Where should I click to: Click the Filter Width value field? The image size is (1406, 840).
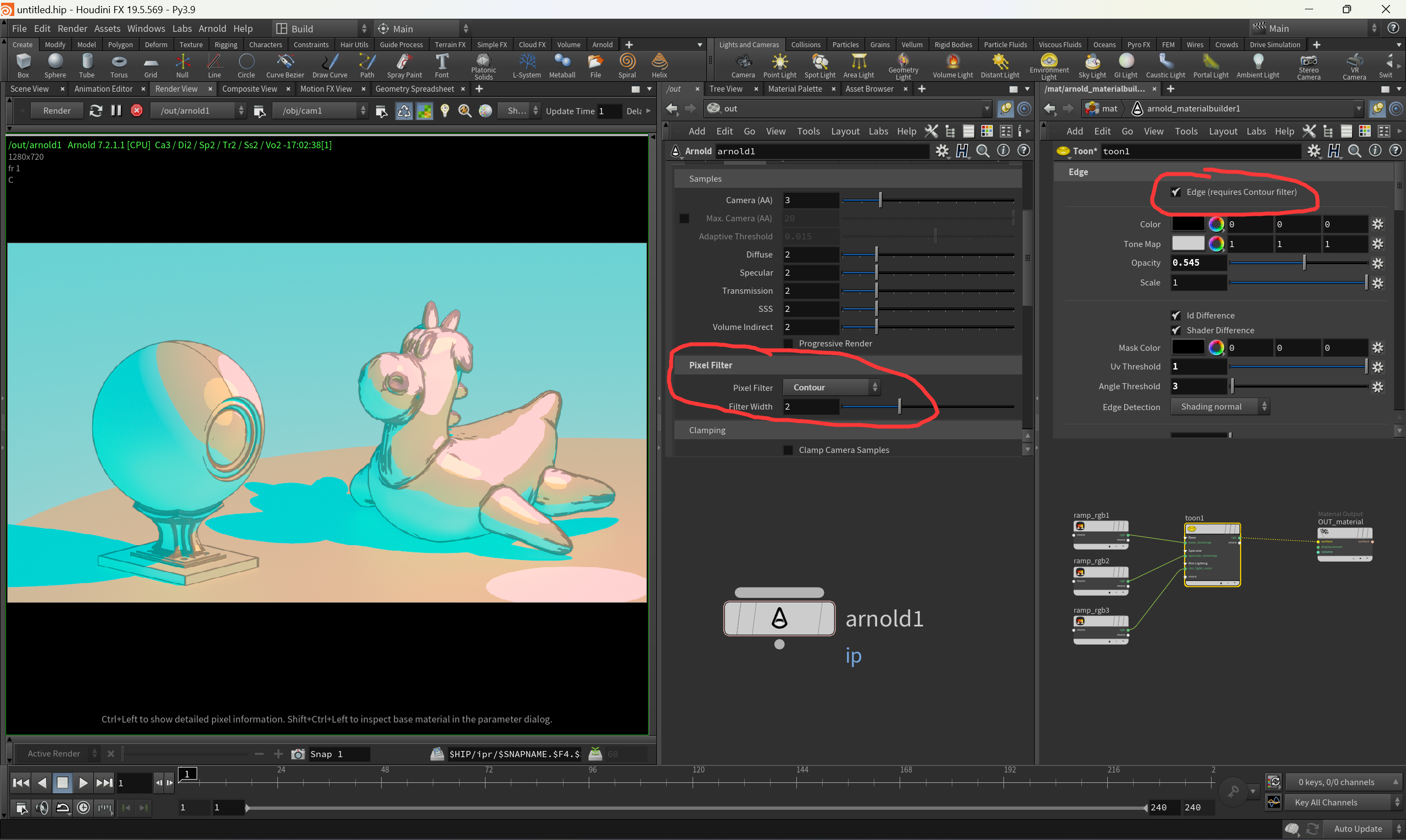810,406
